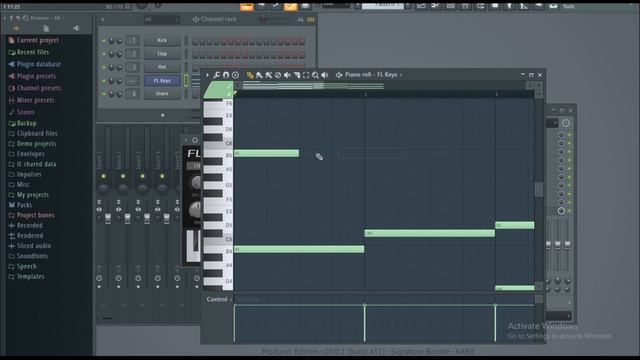Choose the Select marquee tool in piano roll

pos(306,75)
